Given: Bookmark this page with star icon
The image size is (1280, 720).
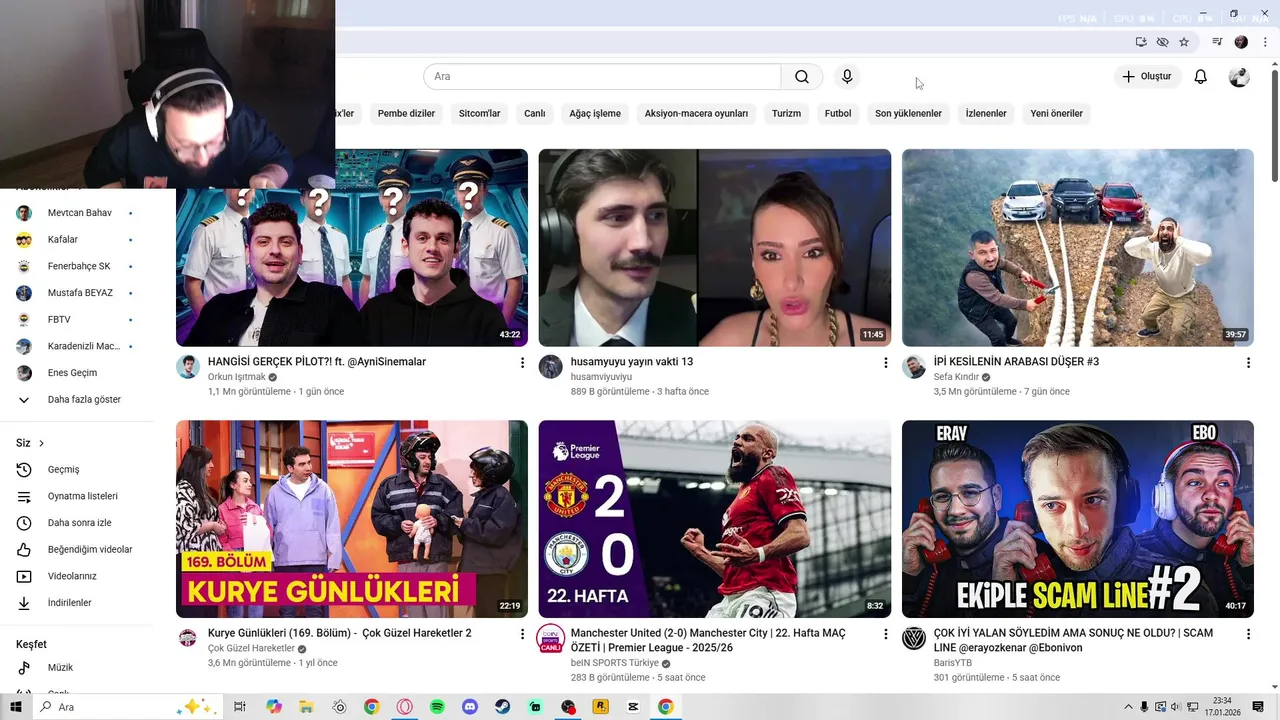Looking at the screenshot, I should point(1184,42).
